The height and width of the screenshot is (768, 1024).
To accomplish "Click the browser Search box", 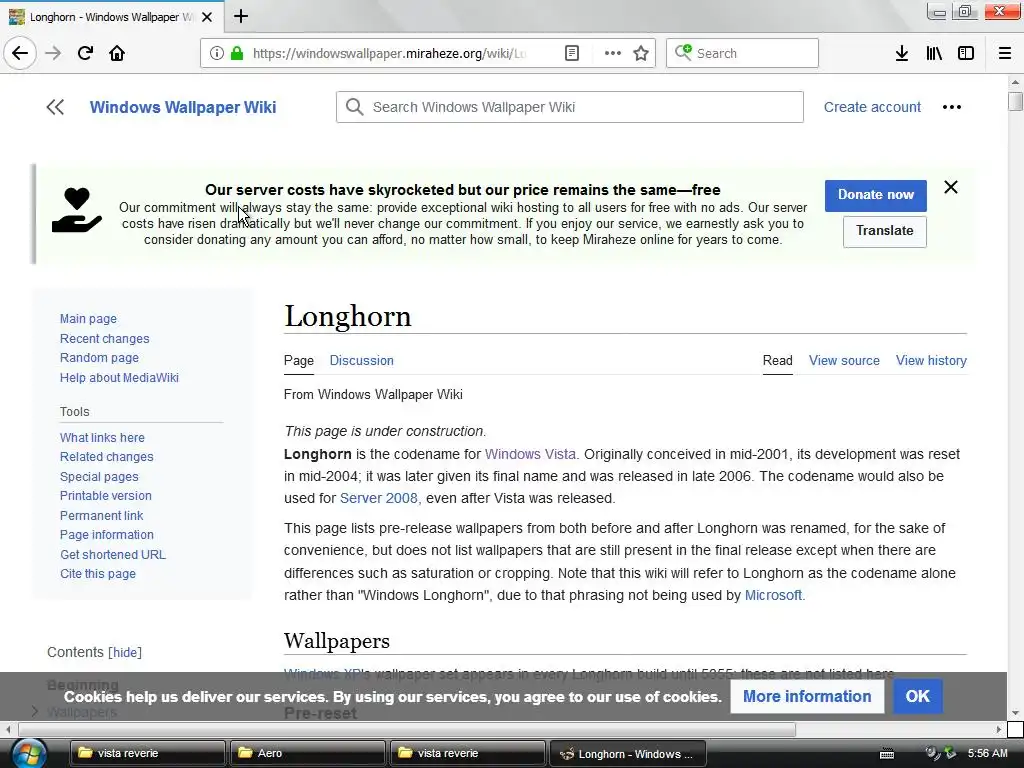I will [x=742, y=53].
